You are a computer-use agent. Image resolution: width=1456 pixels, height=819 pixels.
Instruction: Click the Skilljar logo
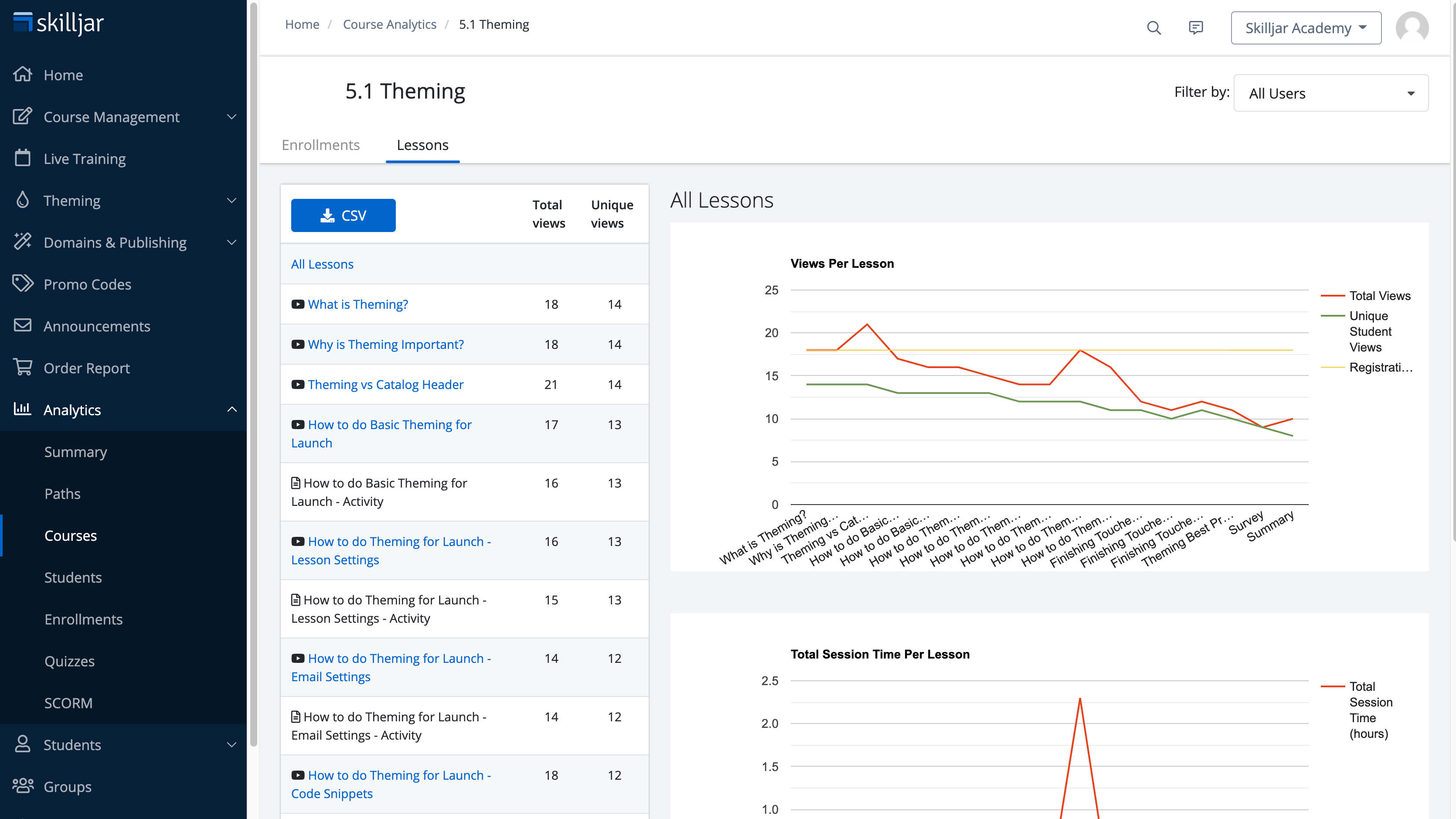point(59,23)
